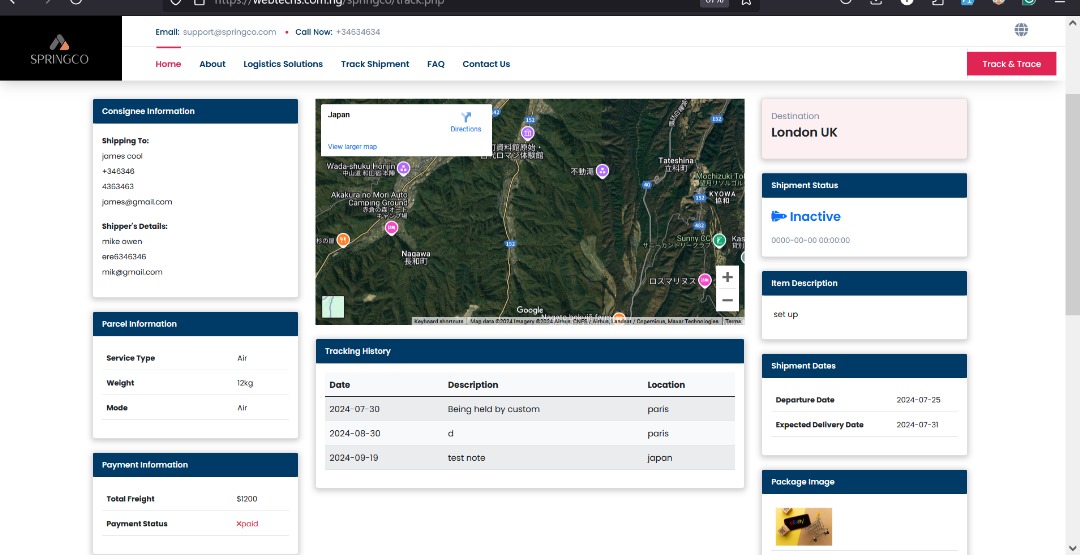Go to Track Shipment
The height and width of the screenshot is (555, 1080).
click(x=375, y=64)
